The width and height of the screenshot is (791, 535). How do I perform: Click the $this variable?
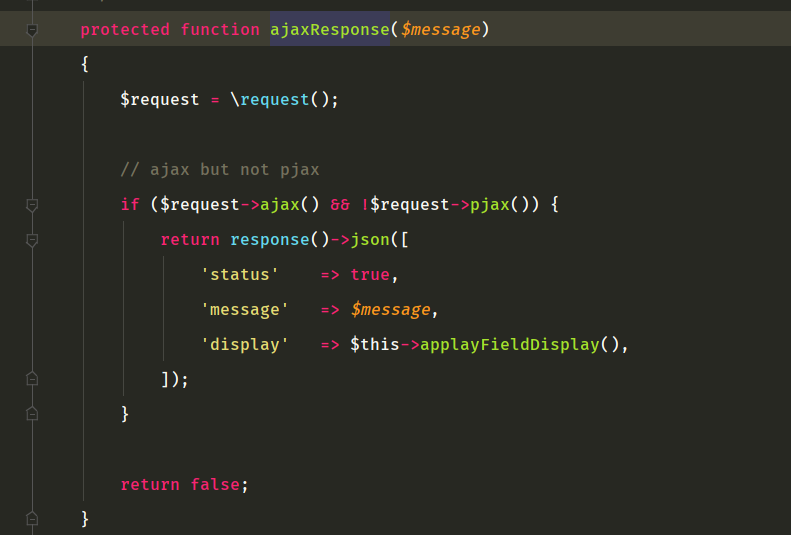375,344
